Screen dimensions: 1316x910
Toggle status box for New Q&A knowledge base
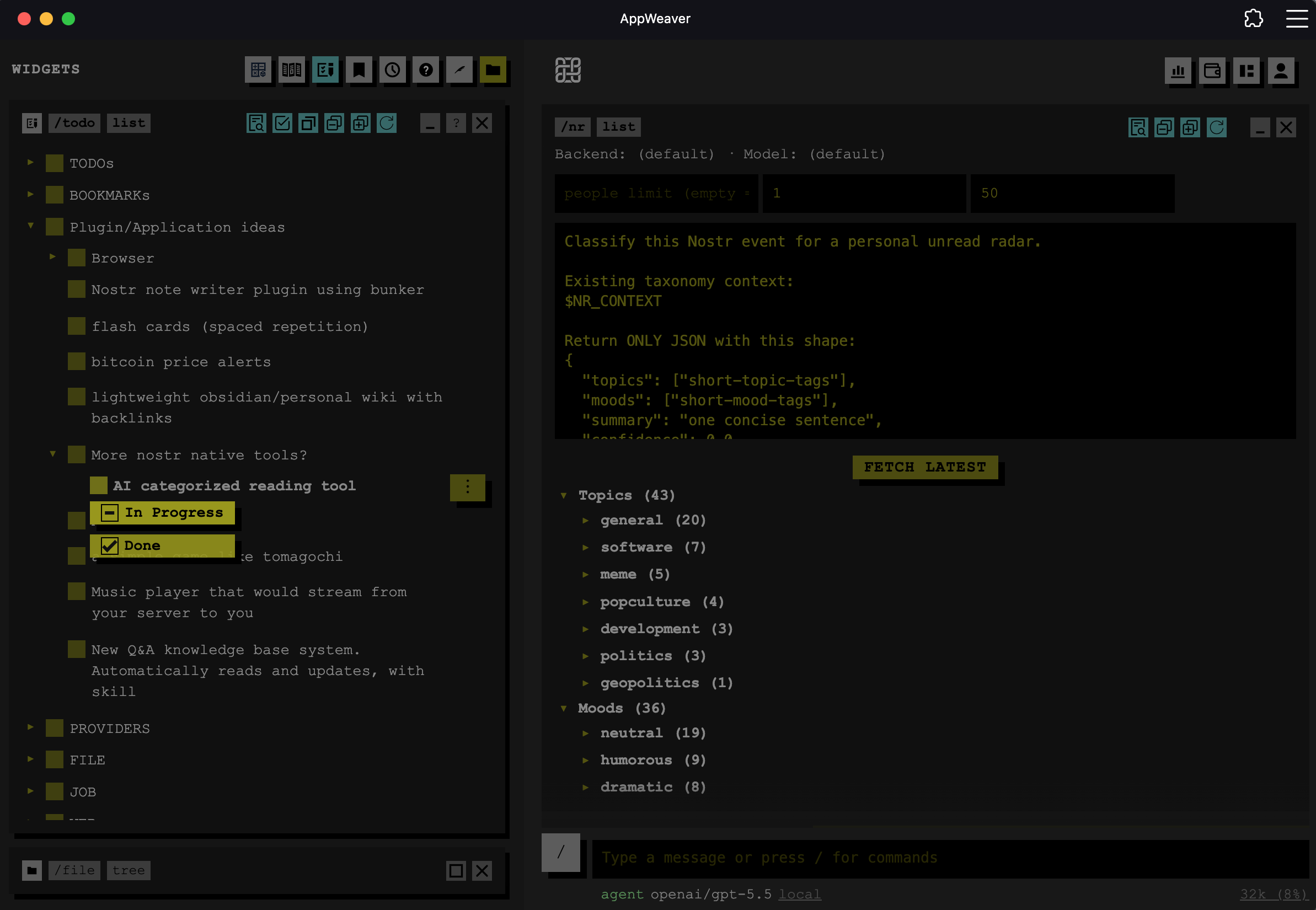pyautogui.click(x=77, y=650)
